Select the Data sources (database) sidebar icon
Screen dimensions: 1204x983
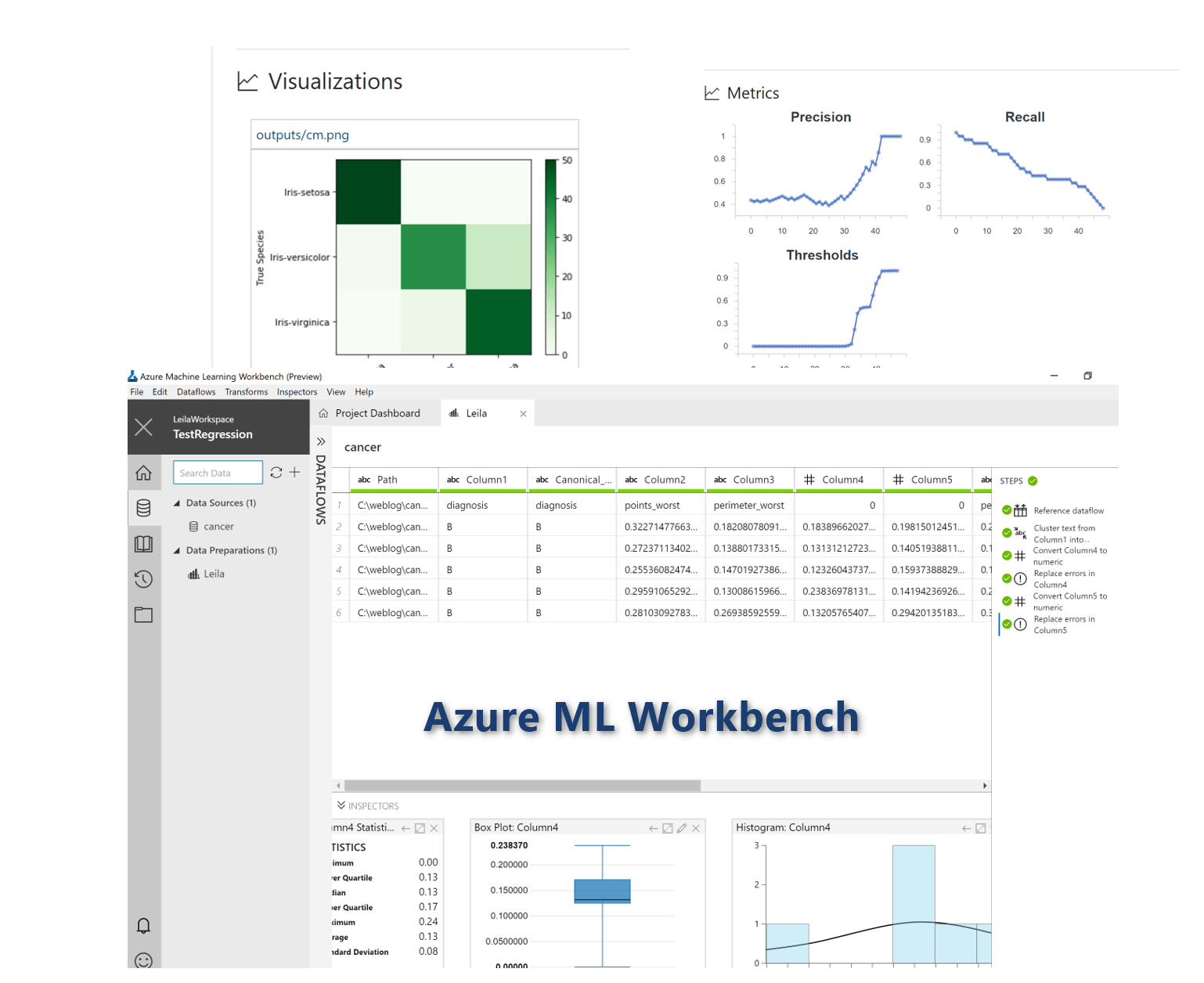click(144, 508)
